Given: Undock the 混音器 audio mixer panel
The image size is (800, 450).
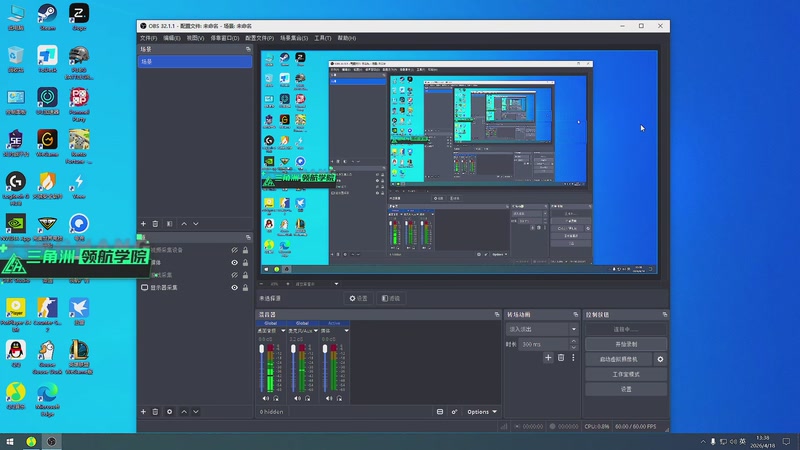Looking at the screenshot, I should pyautogui.click(x=497, y=314).
